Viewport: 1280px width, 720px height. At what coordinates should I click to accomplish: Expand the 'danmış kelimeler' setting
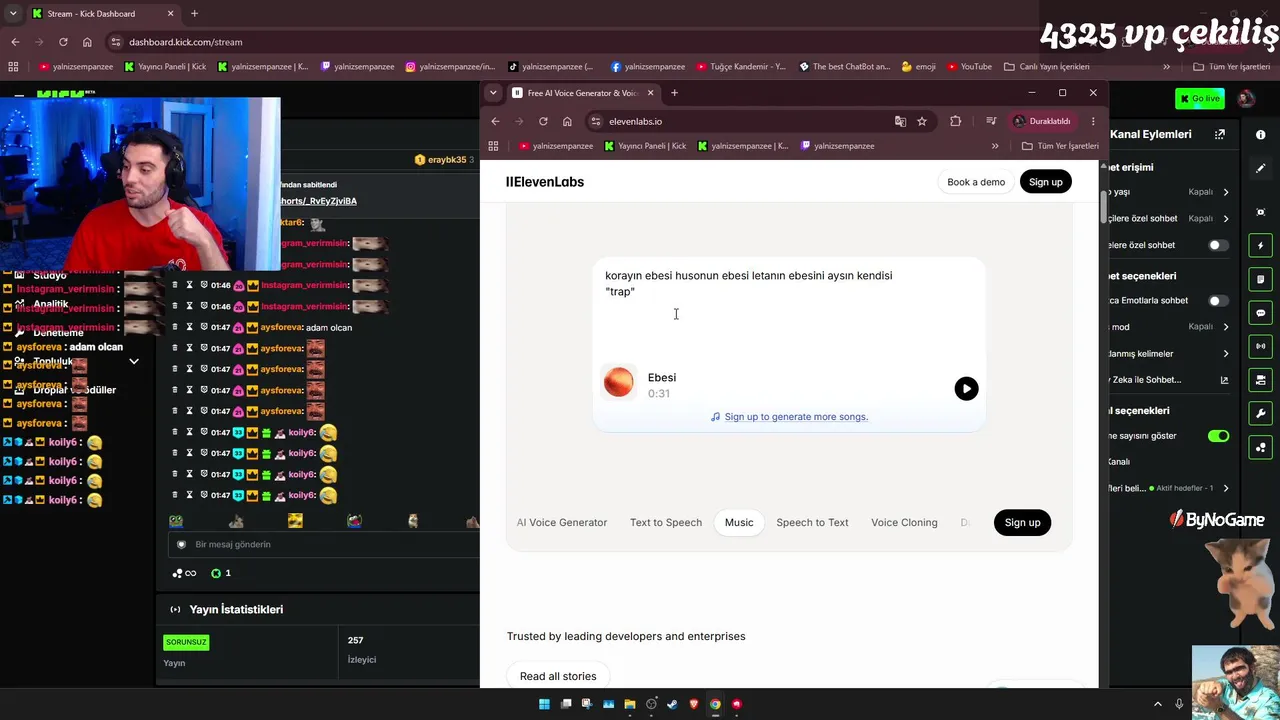(1226, 354)
